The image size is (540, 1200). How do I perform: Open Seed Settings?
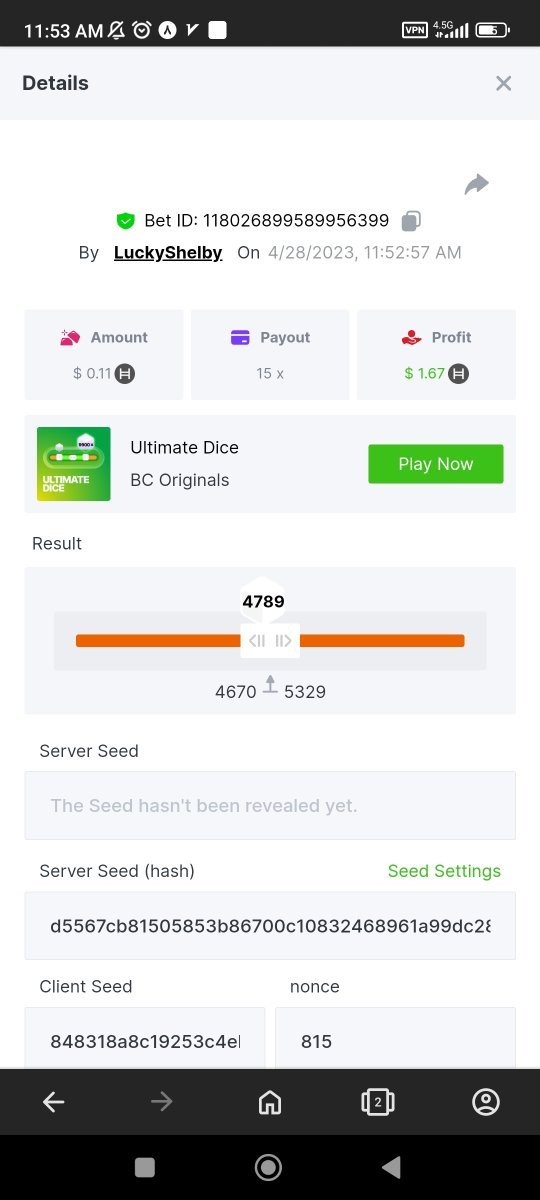(x=444, y=871)
